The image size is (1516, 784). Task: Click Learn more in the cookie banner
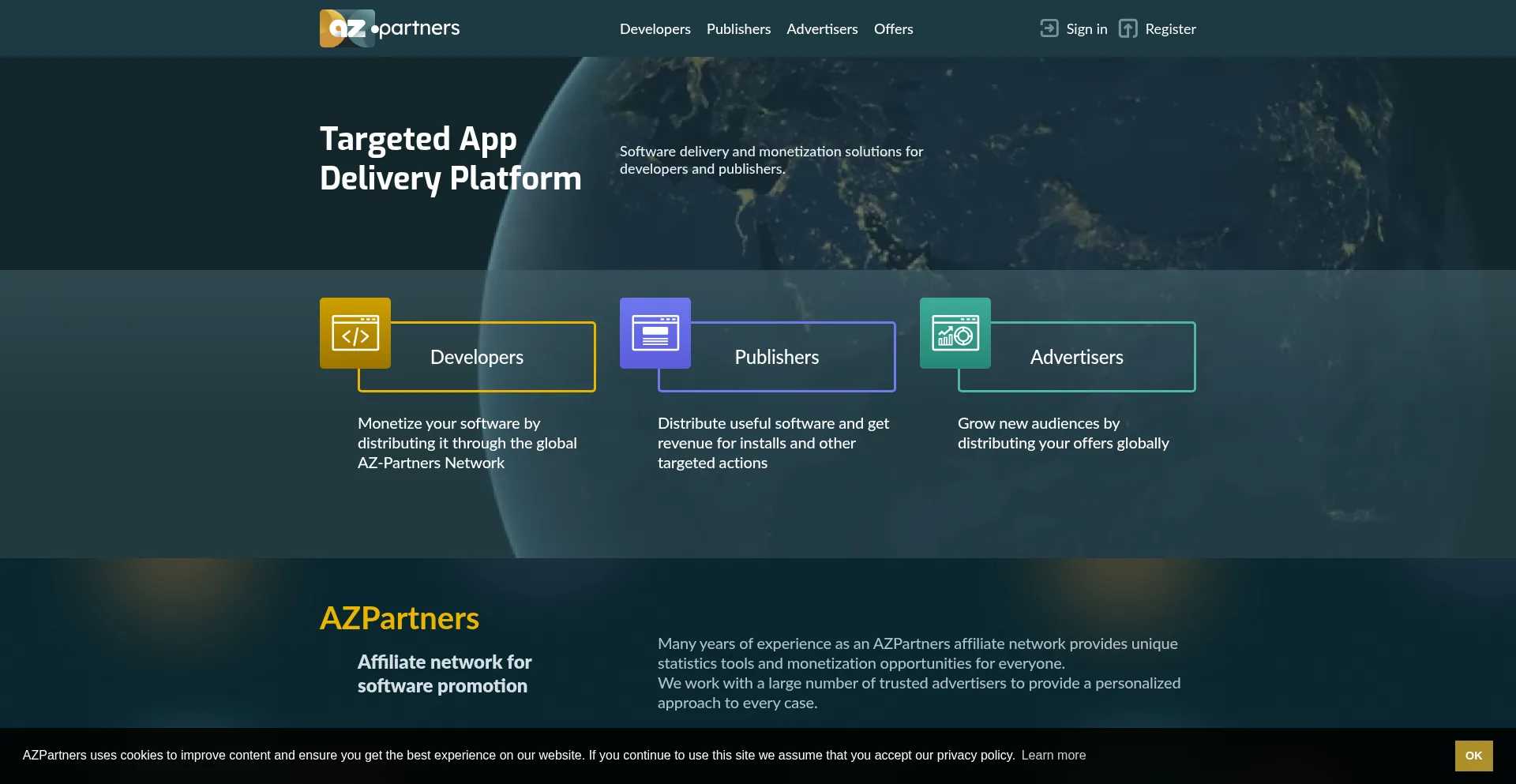[1053, 756]
